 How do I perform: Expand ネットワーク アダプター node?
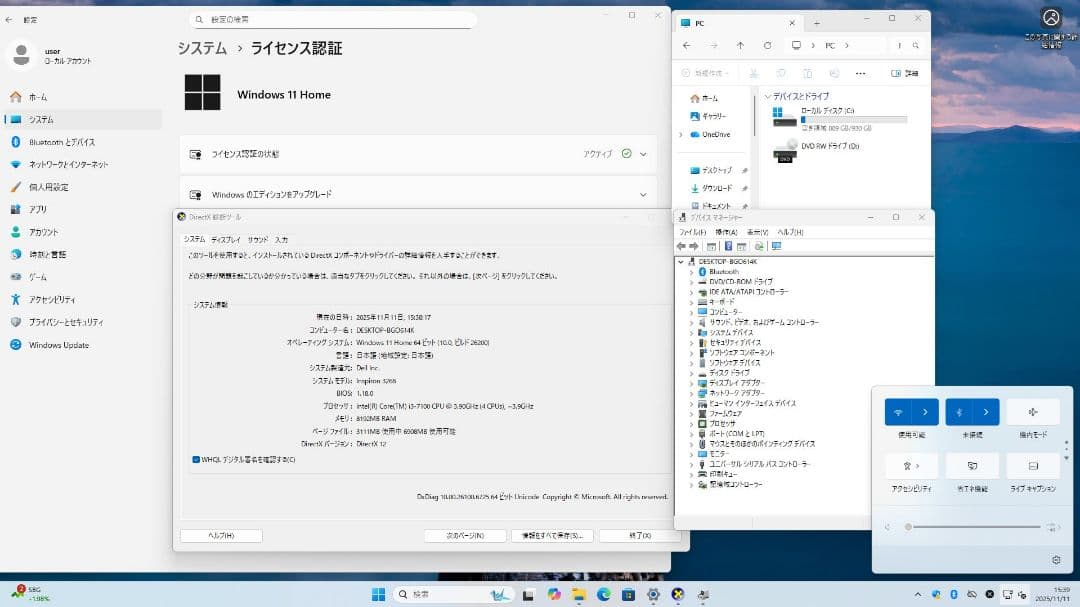pyautogui.click(x=692, y=393)
